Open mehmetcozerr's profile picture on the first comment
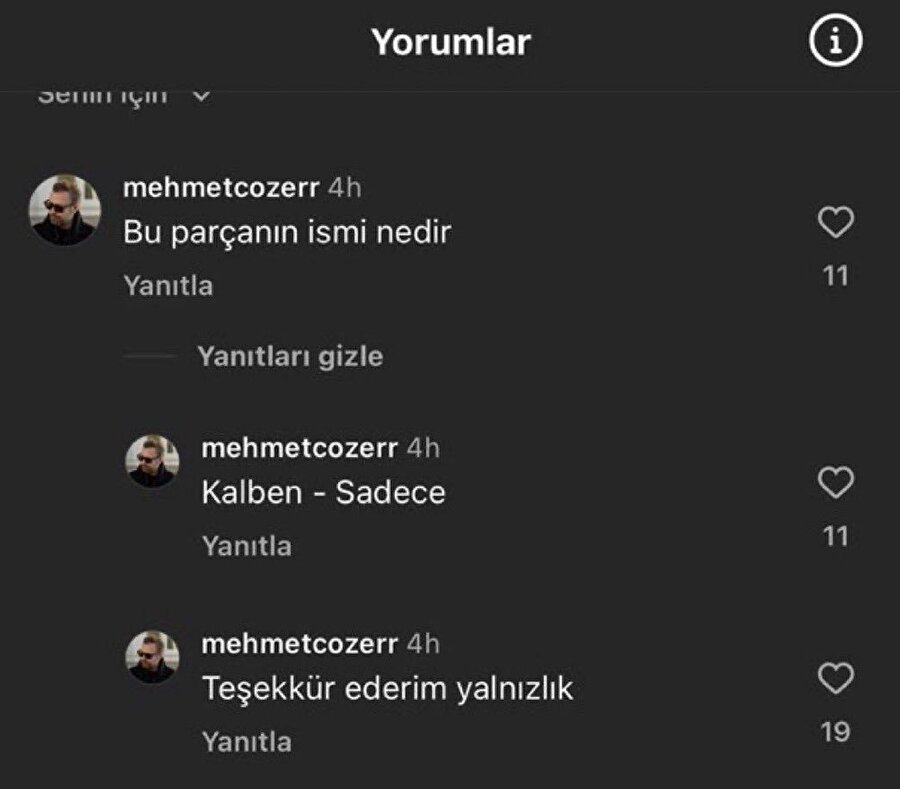Viewport: 900px width, 789px height. coord(67,207)
